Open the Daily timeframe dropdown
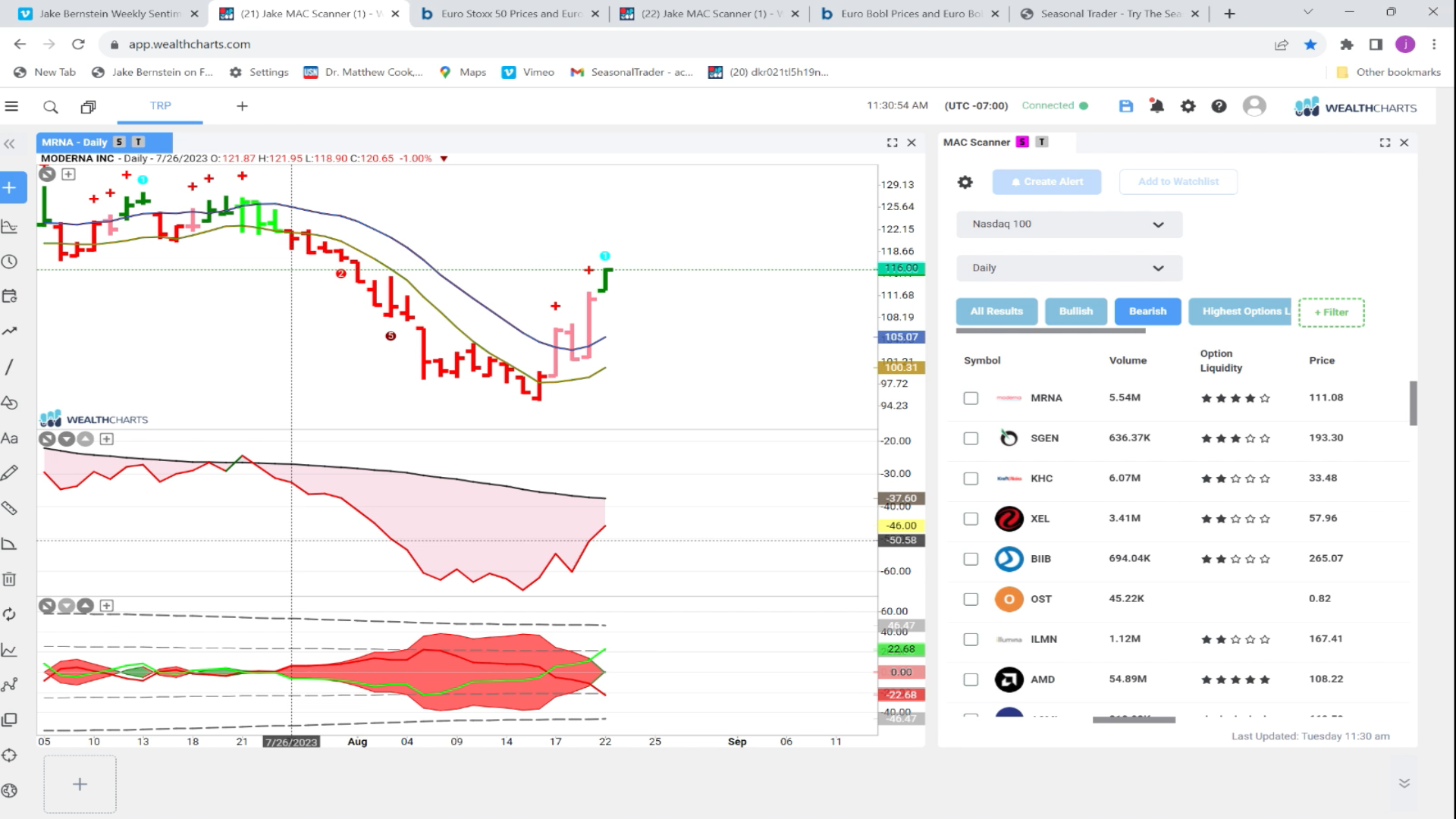Viewport: 1456px width, 819px height. tap(1069, 268)
